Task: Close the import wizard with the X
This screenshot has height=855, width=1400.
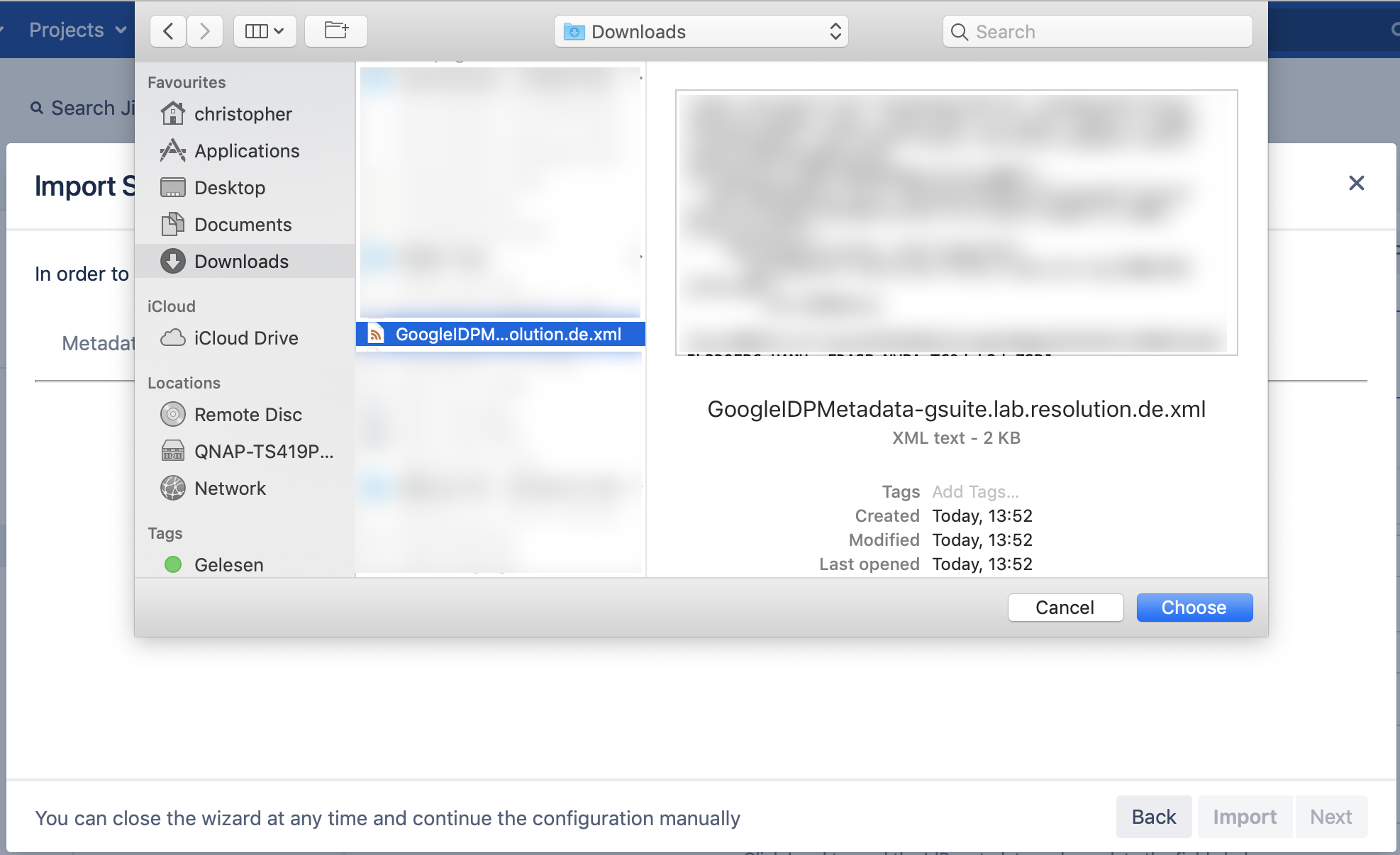Action: coord(1356,183)
